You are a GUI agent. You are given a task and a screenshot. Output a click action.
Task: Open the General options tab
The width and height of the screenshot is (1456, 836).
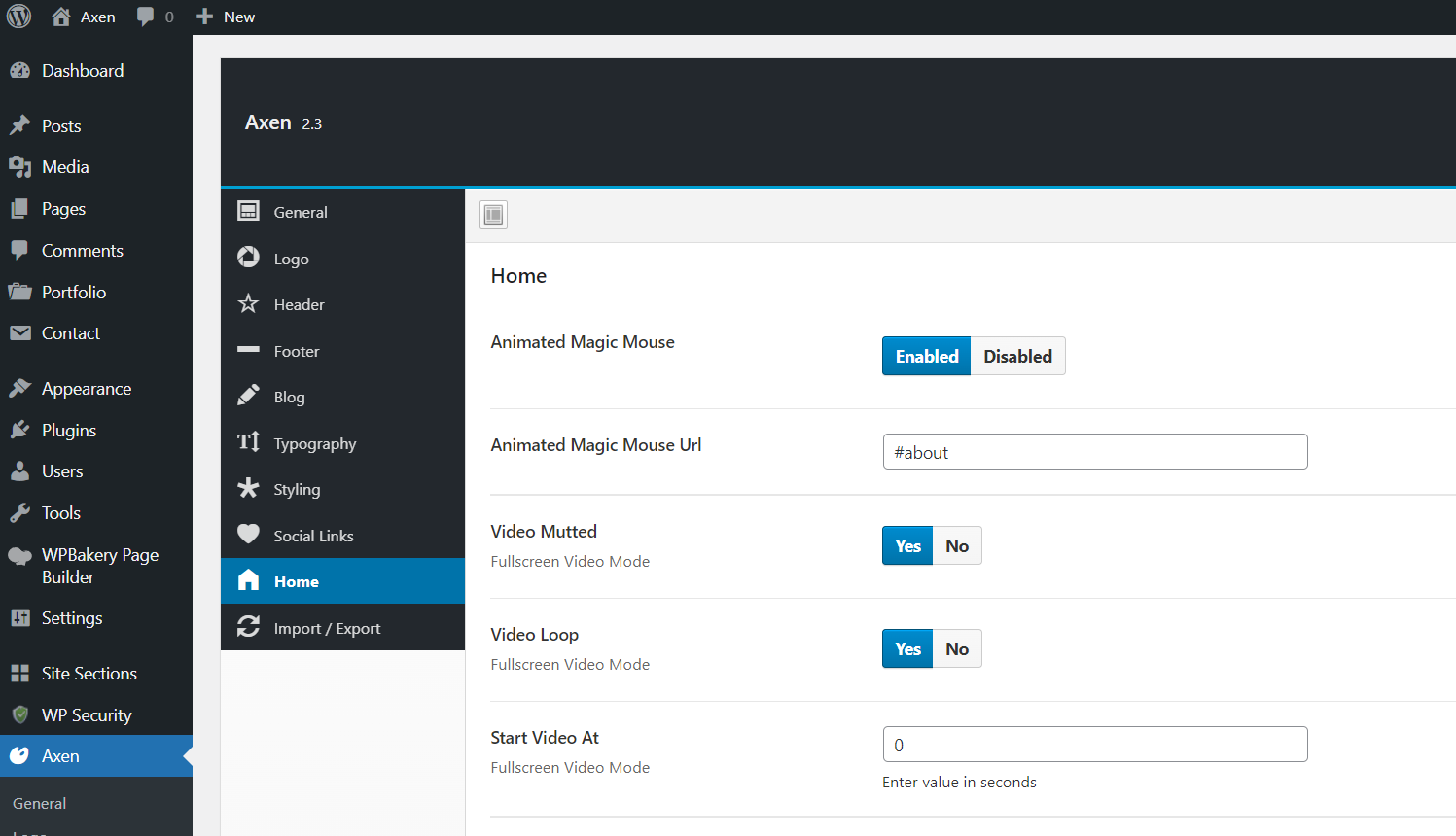342,212
